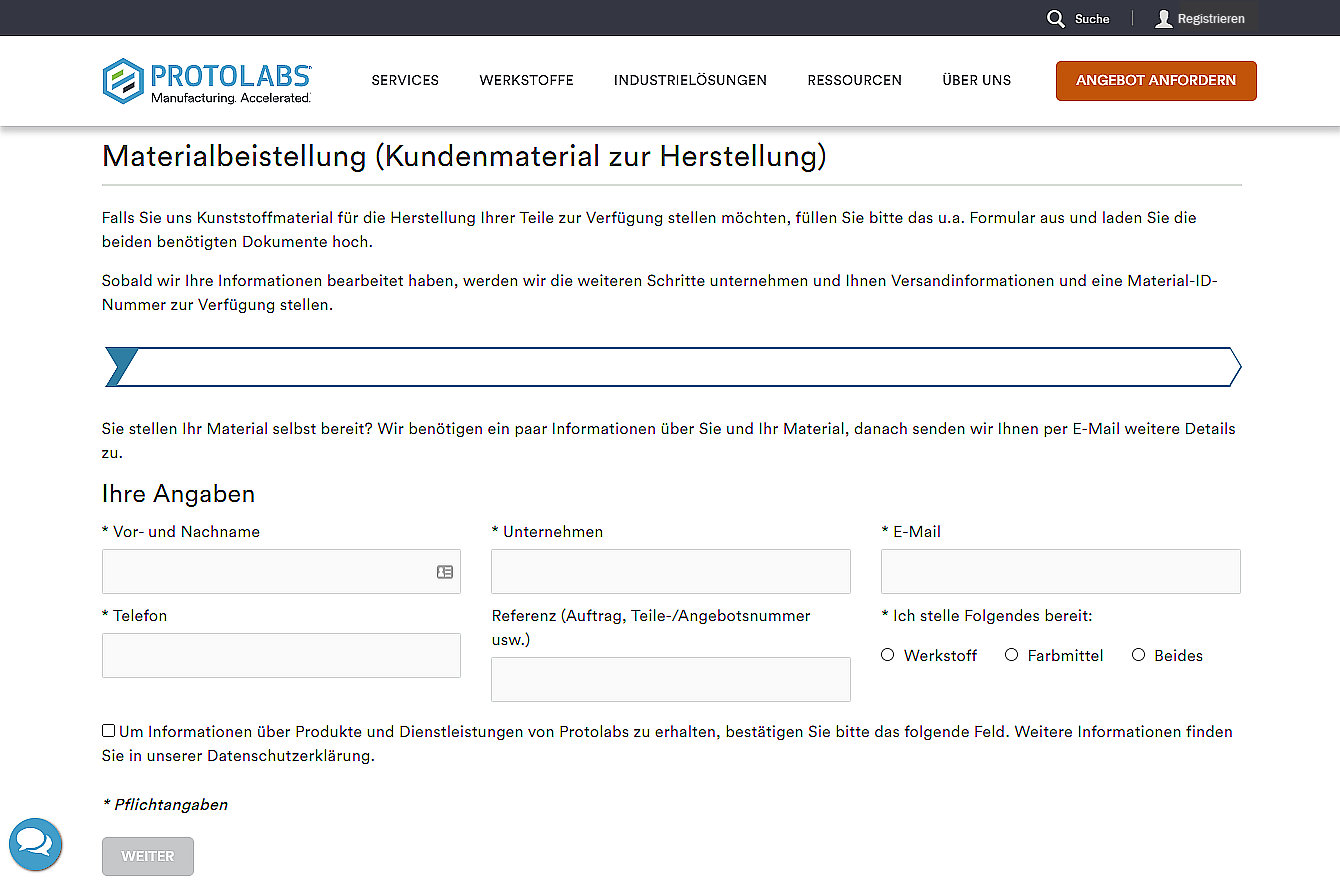The width and height of the screenshot is (1340, 882).
Task: Click the search magnifier icon
Action: point(1056,19)
